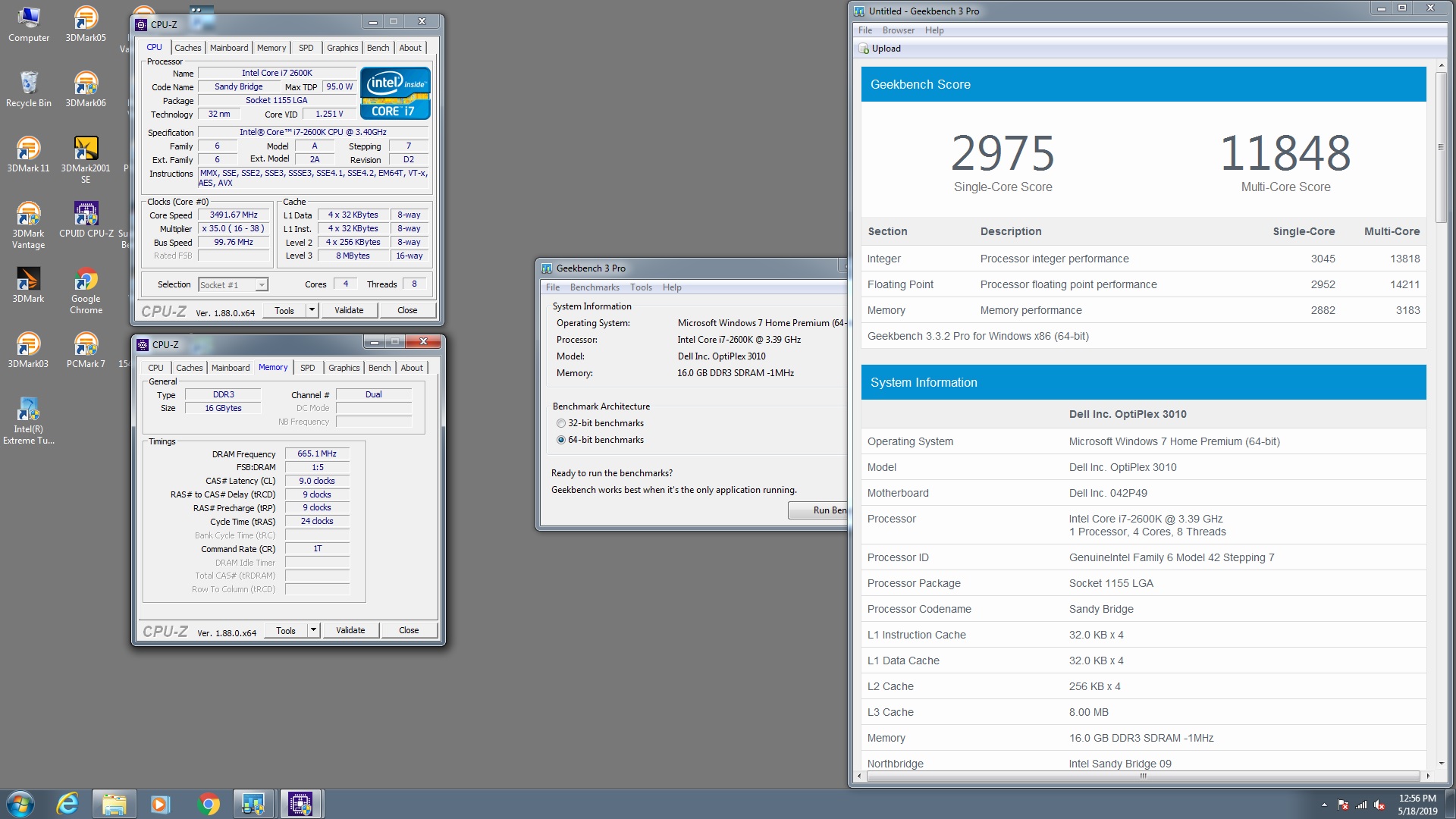Screen dimensions: 1456x819
Task: Open Tools dropdown arrow in bottom CPU-Z window
Action: click(x=313, y=630)
